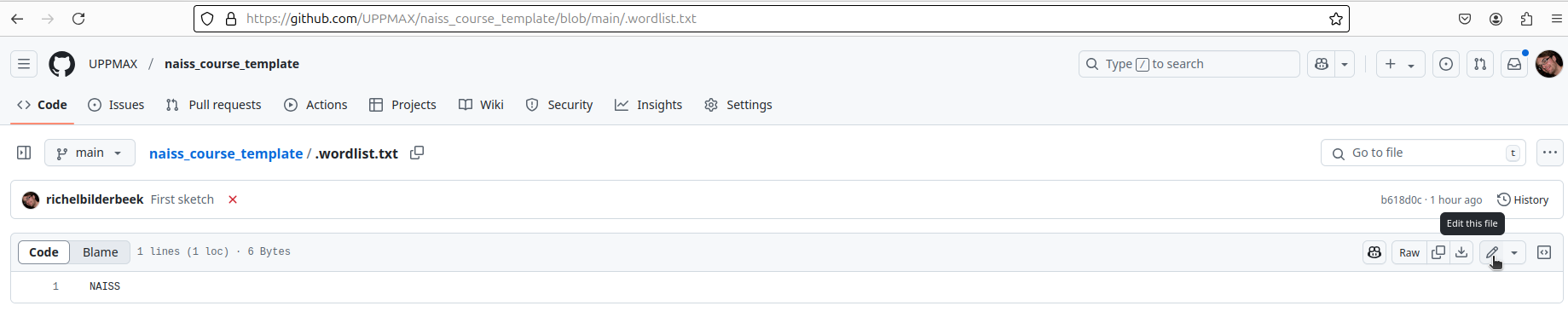Select line number 1
This screenshot has height=329, width=1568.
[x=55, y=286]
